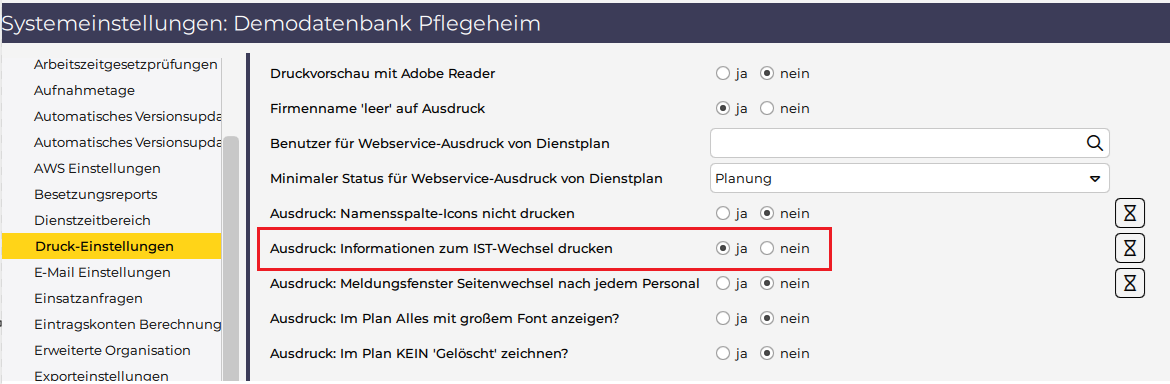The width and height of the screenshot is (1170, 384).
Task: Click hourglass icon beside Meldungsfenster Seitenwechsel setting
Action: pos(1130,283)
